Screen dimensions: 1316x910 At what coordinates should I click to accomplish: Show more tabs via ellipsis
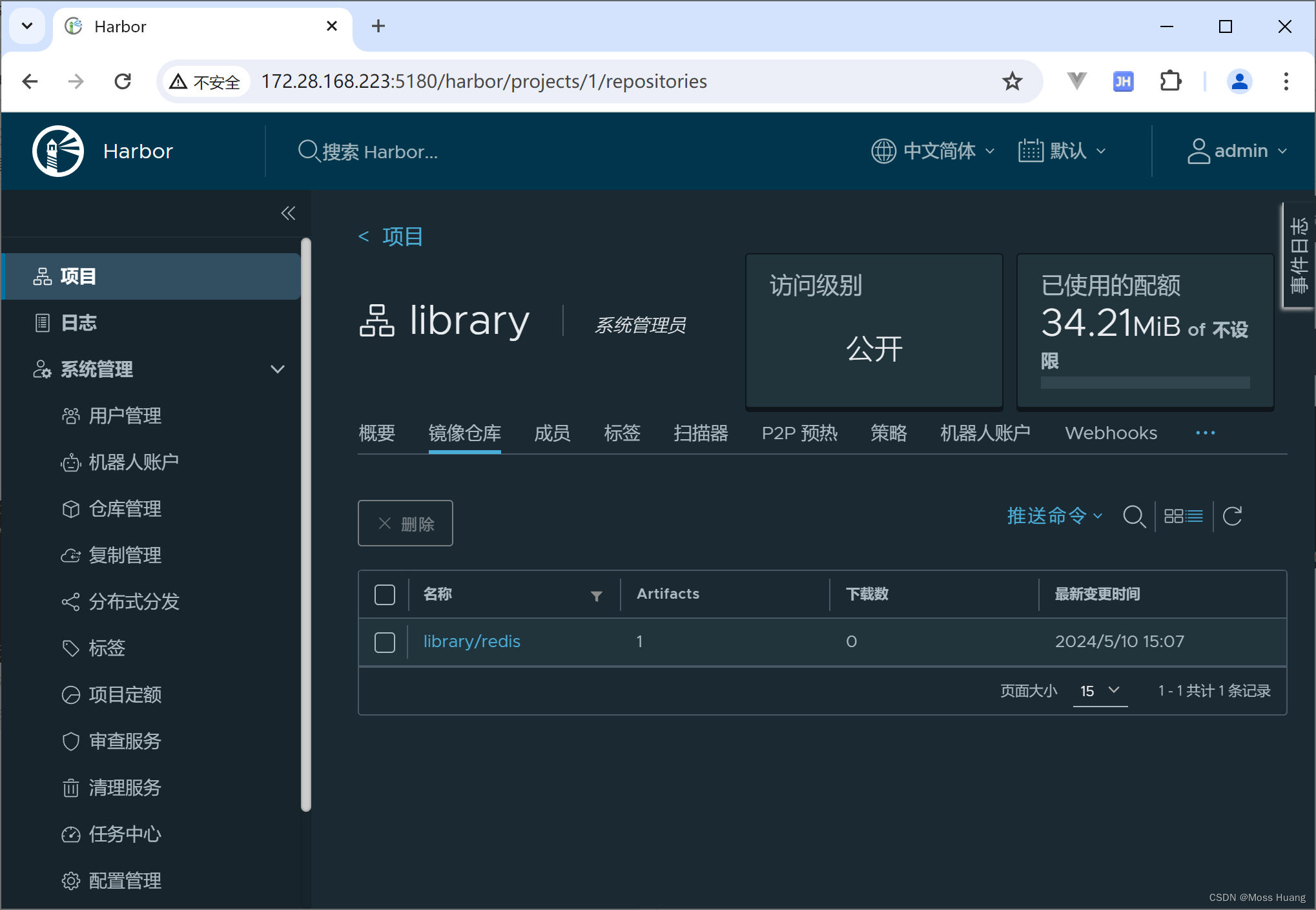(x=1205, y=433)
